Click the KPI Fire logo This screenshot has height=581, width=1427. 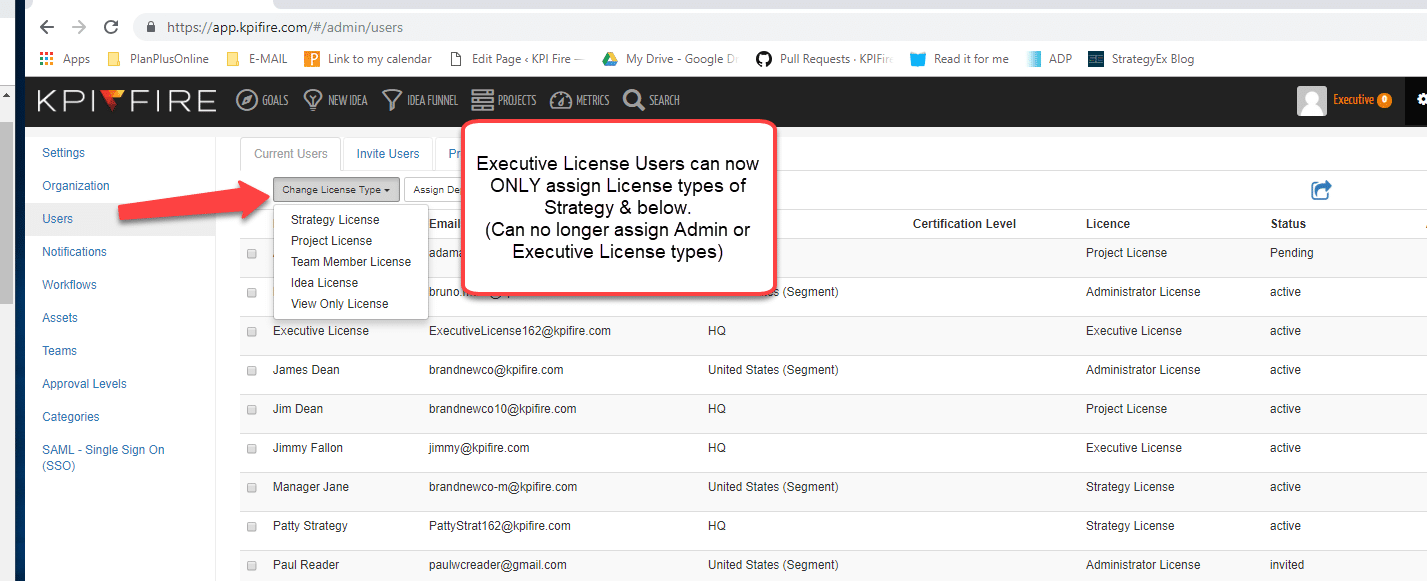(126, 100)
